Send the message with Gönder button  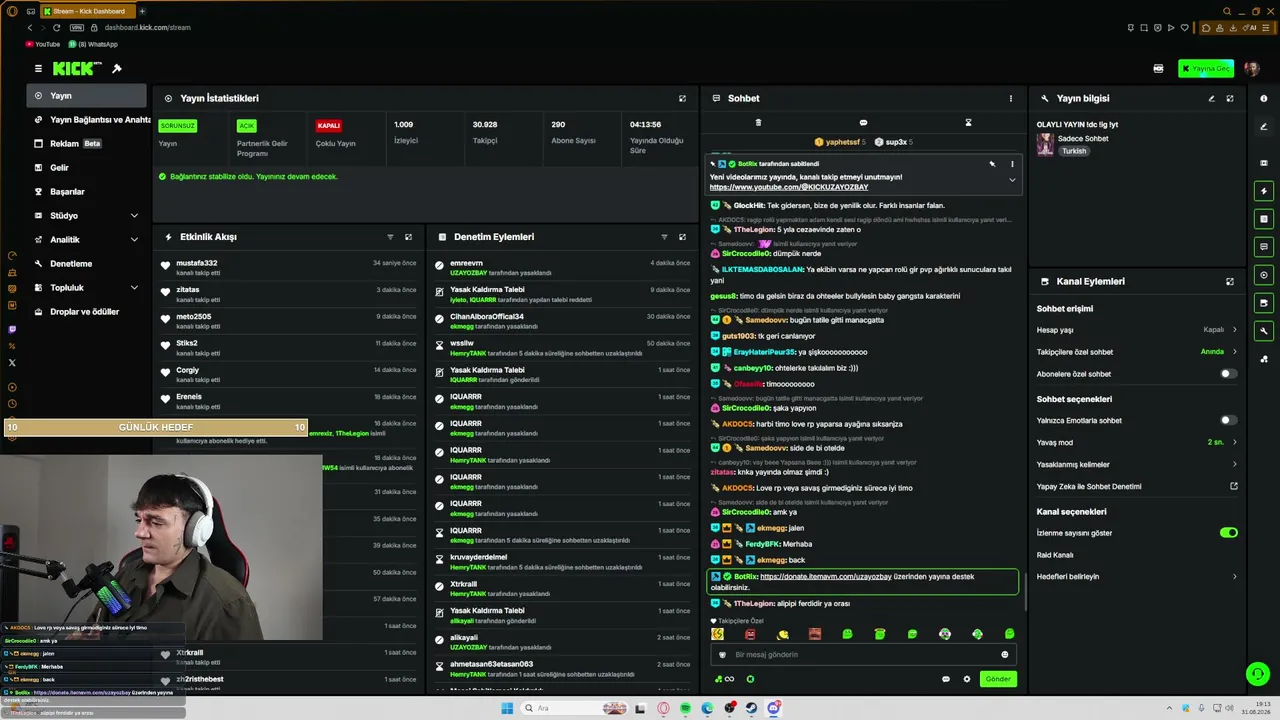(998, 679)
